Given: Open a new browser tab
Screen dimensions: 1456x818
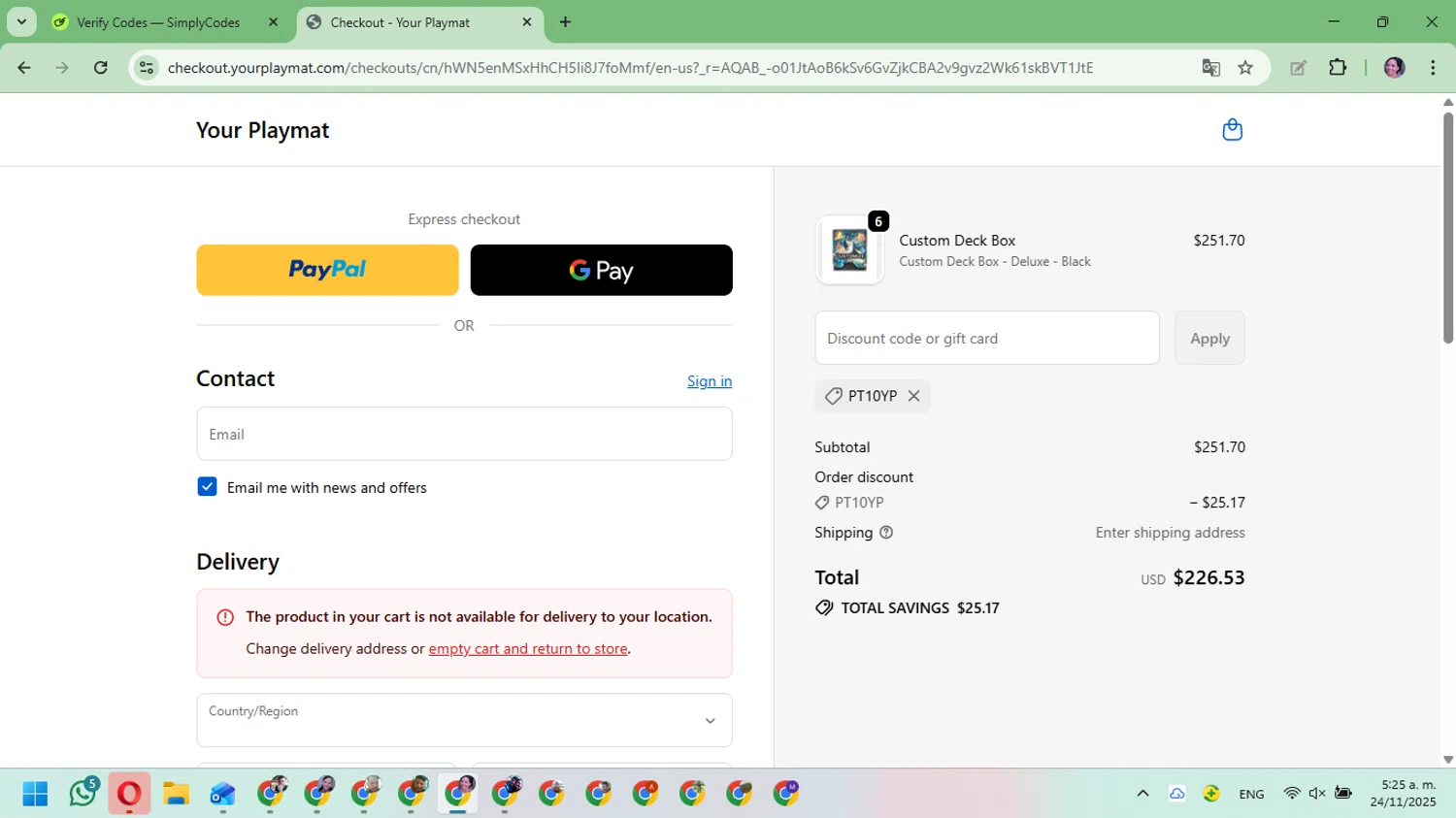Looking at the screenshot, I should pyautogui.click(x=565, y=21).
